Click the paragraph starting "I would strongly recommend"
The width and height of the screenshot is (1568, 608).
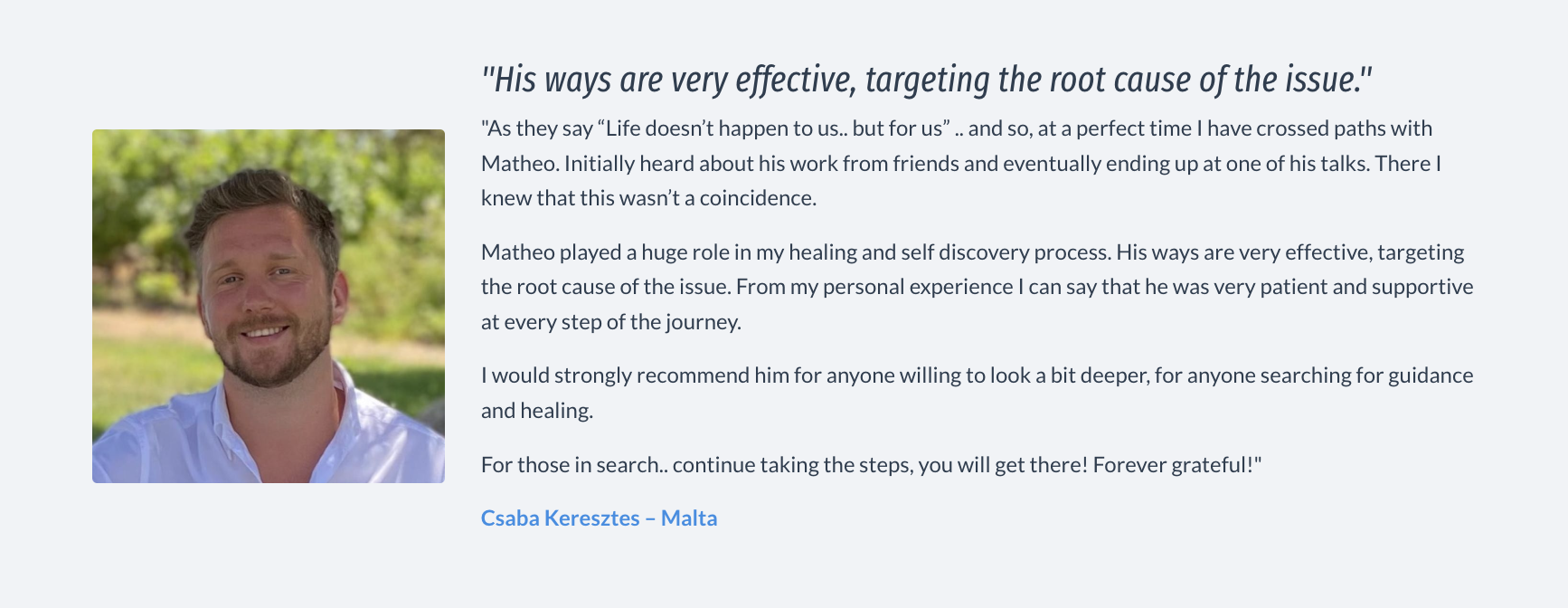977,393
